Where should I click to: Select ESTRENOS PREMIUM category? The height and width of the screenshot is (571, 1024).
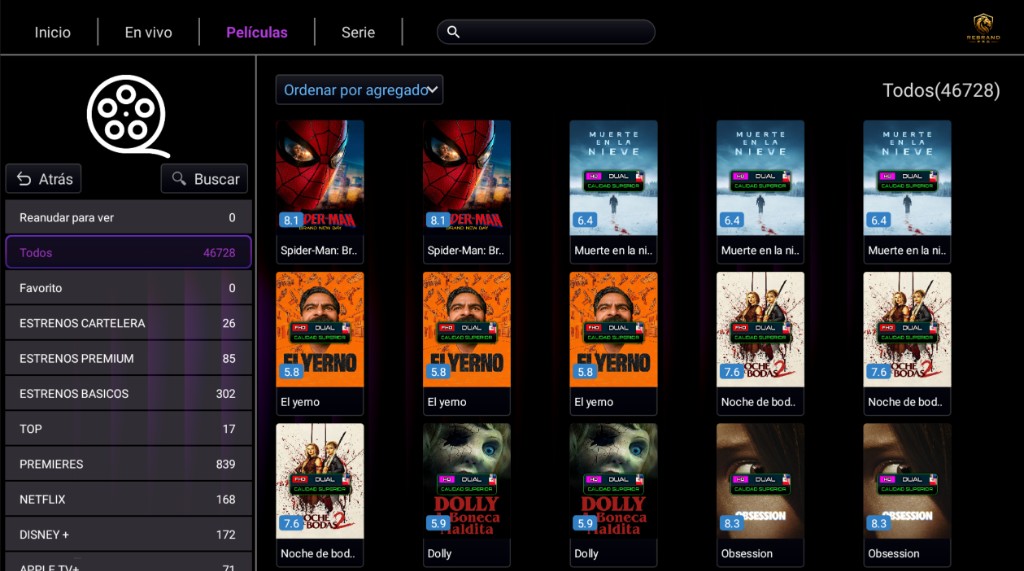pos(128,358)
